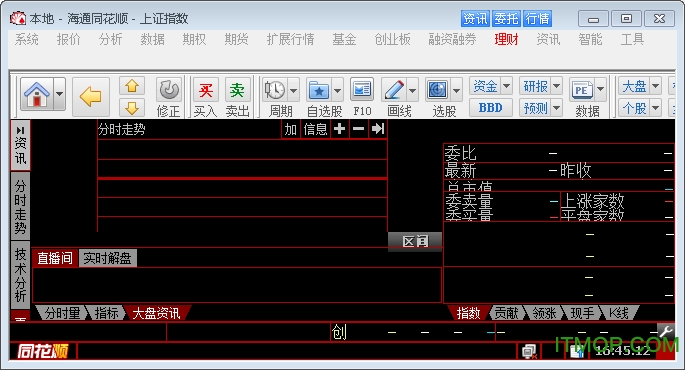Select the 领涨 tab on right panel

[544, 313]
